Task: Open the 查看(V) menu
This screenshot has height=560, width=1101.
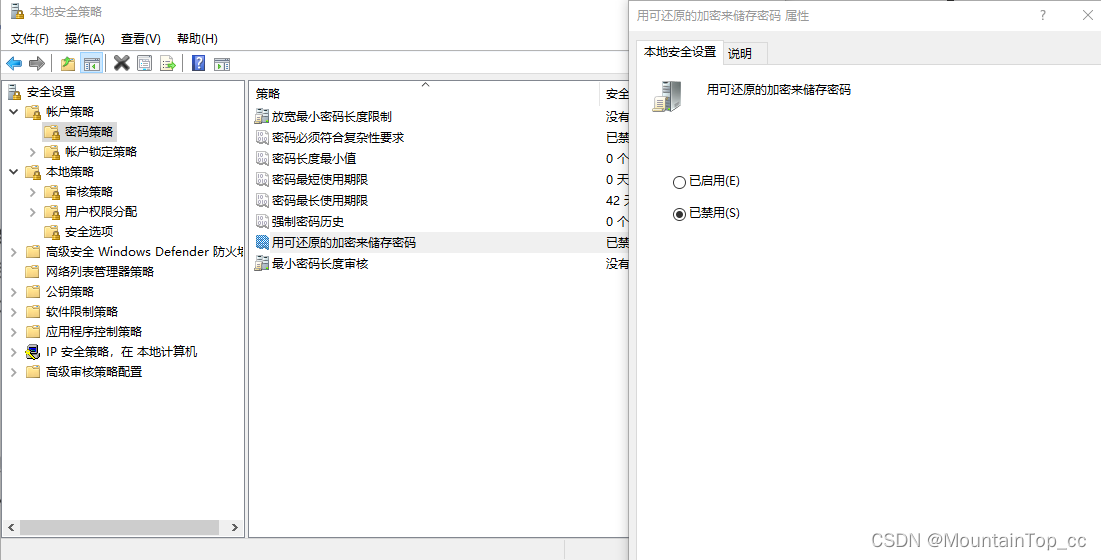Action: pos(140,39)
